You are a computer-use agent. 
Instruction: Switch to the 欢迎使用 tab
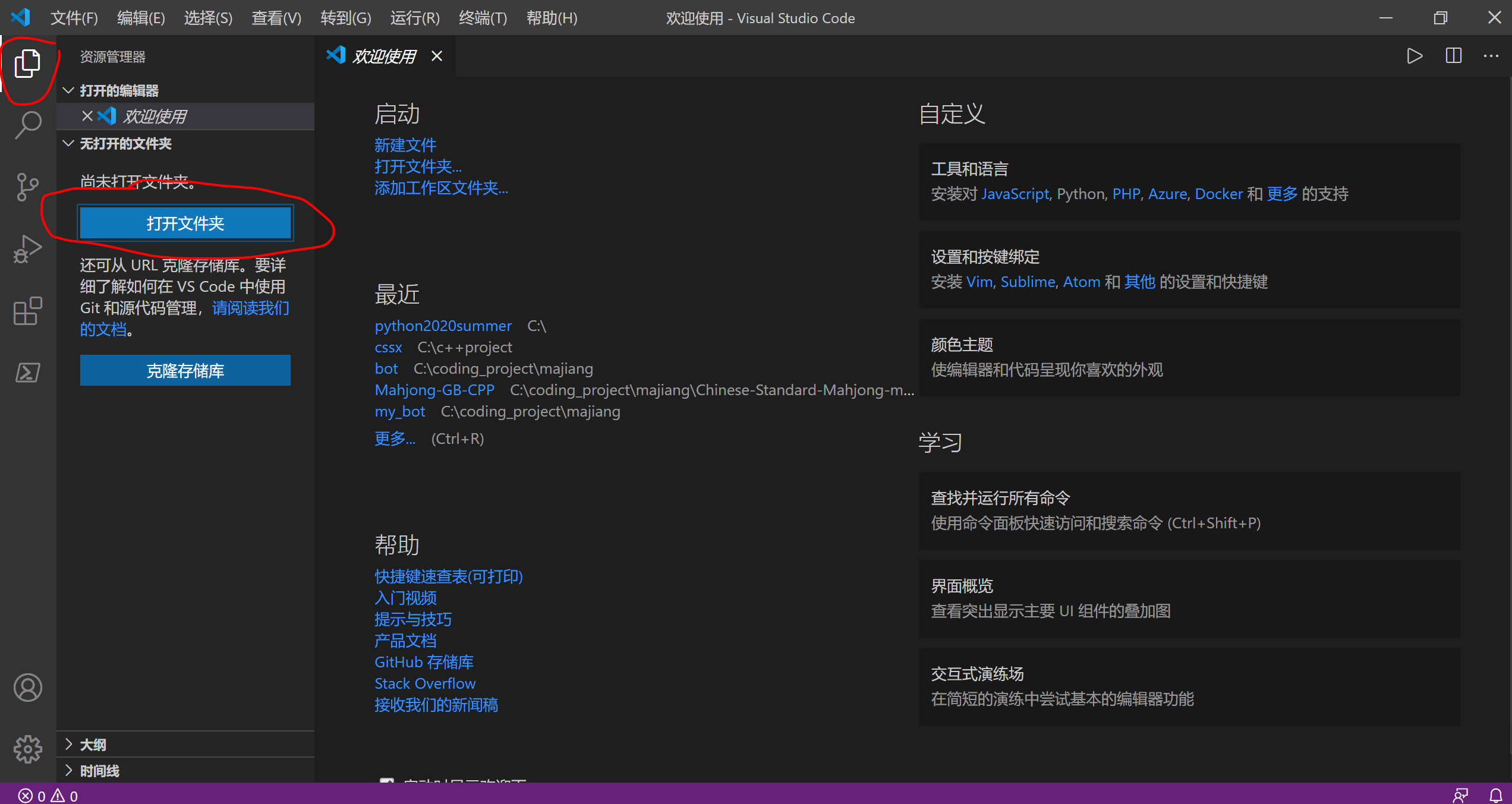pos(383,55)
